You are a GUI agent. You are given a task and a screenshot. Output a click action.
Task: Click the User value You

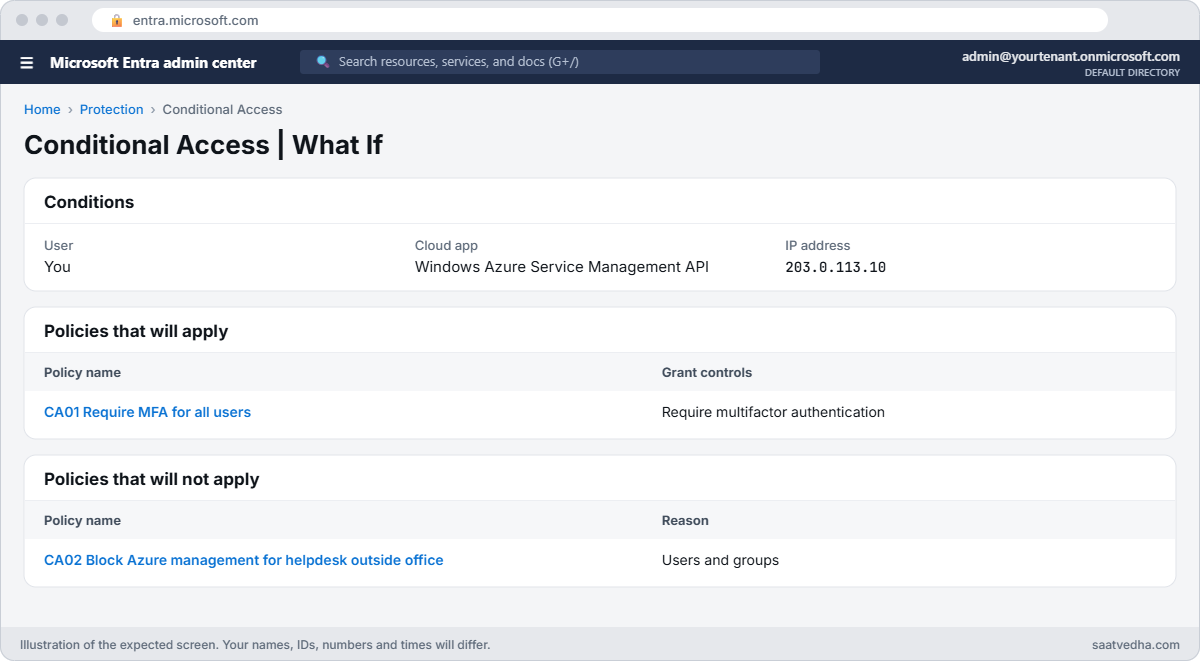pyautogui.click(x=57, y=267)
